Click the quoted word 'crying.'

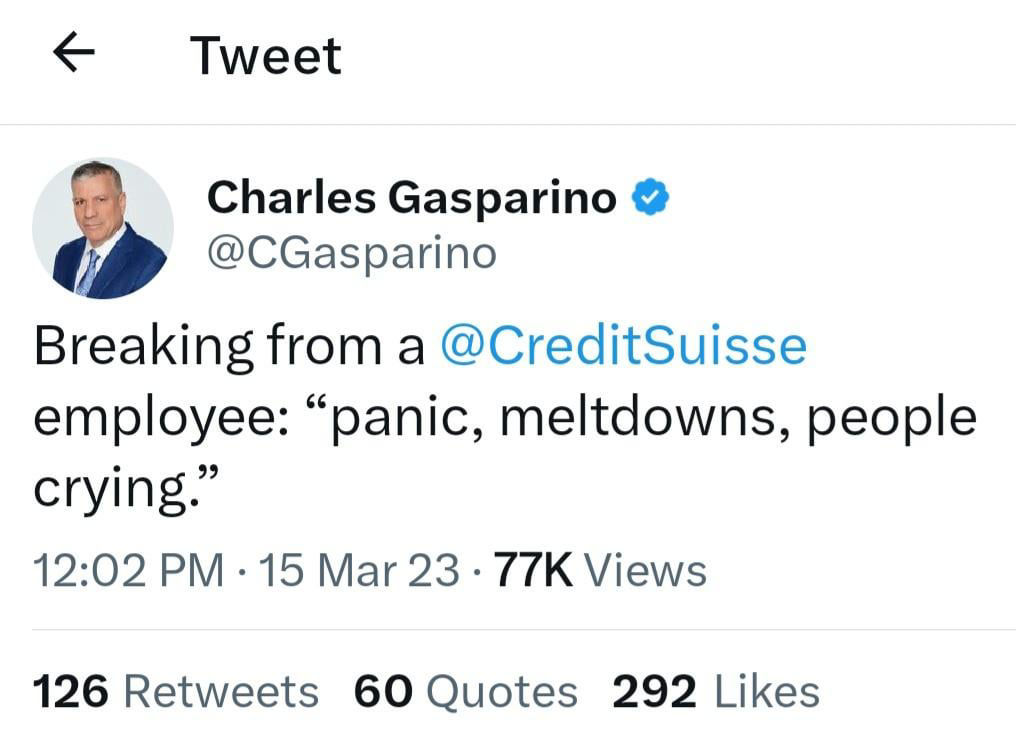click(x=124, y=488)
